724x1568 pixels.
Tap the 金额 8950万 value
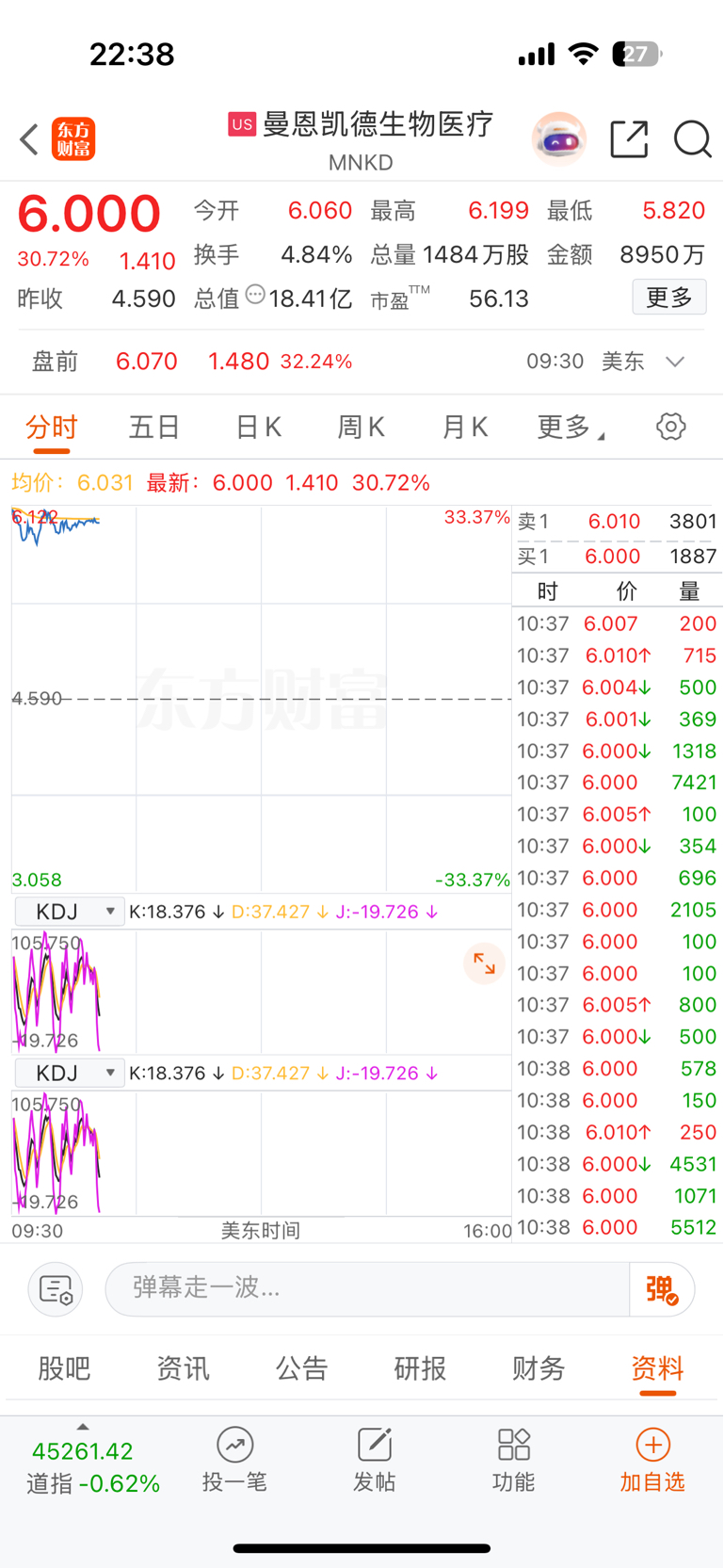click(663, 255)
